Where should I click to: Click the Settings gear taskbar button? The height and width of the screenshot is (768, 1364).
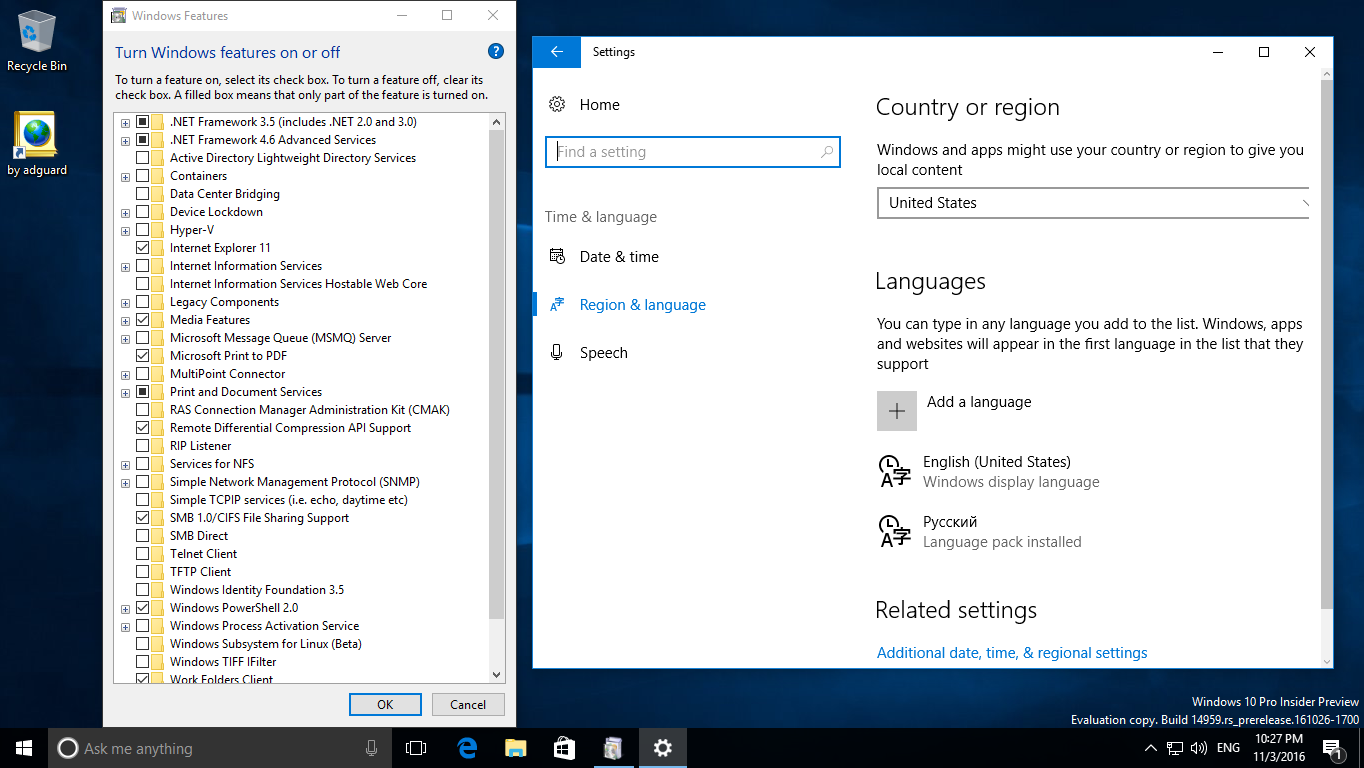662,748
